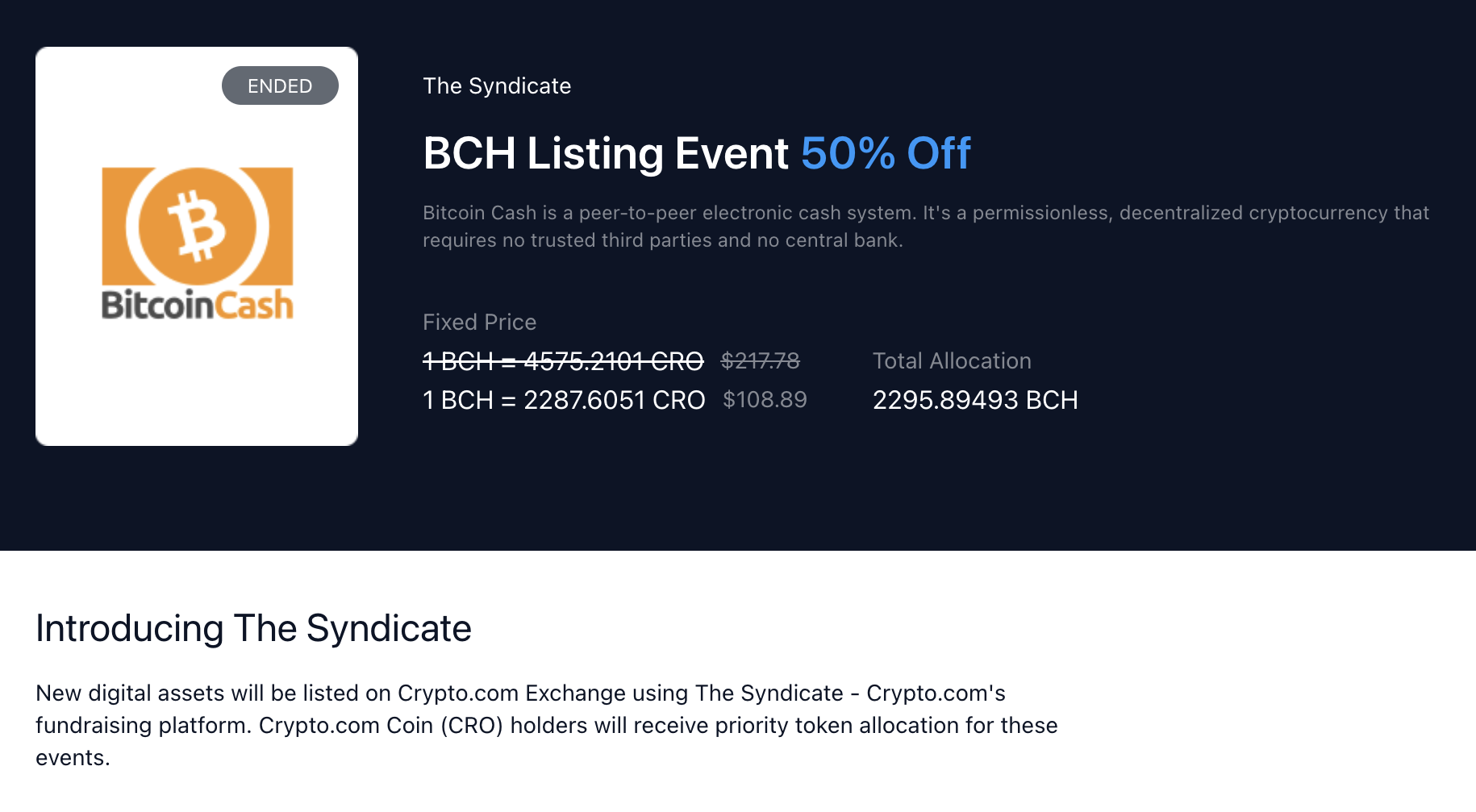Click the orange Bitcoin B symbol circle
This screenshot has height=812, width=1476.
tap(198, 226)
